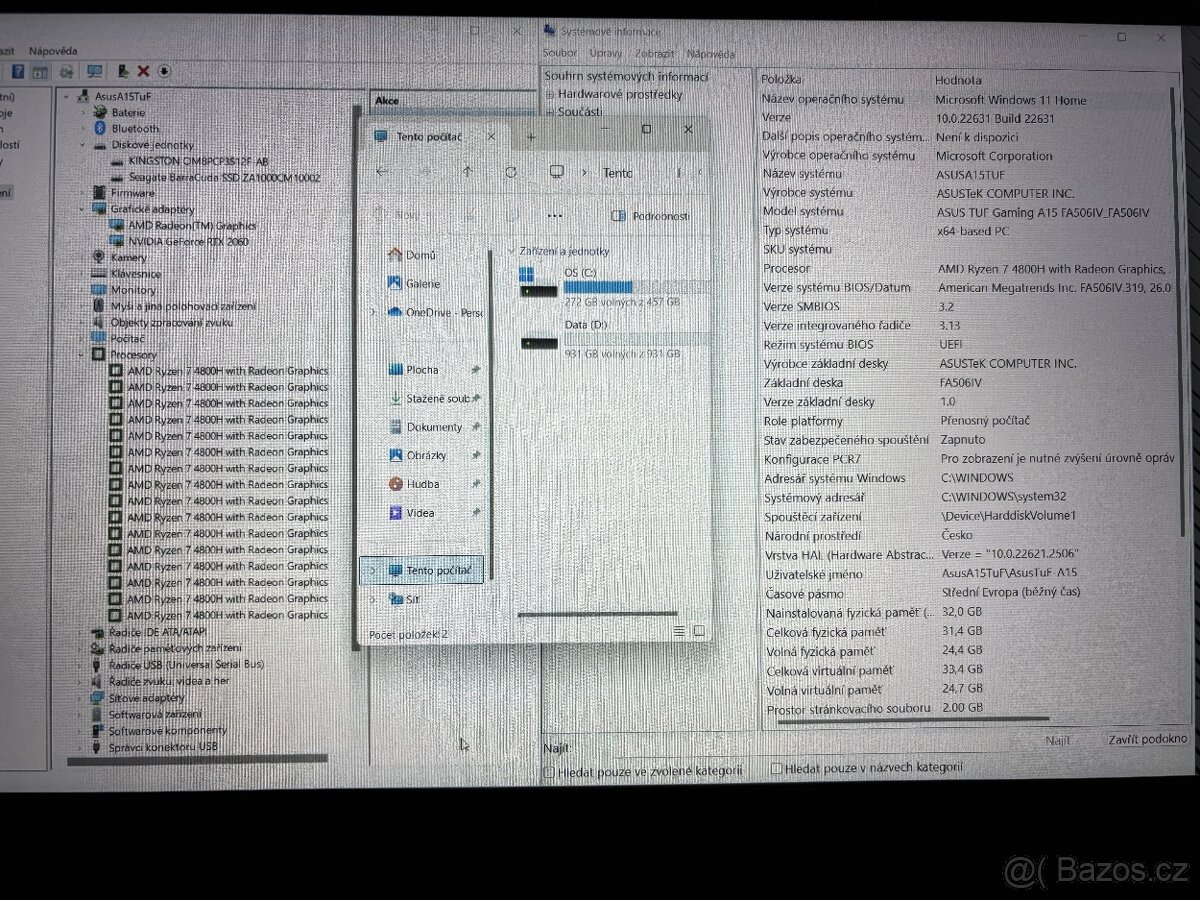
Task: Open Videa icon in Explorer sidebar
Action: pyautogui.click(x=395, y=513)
